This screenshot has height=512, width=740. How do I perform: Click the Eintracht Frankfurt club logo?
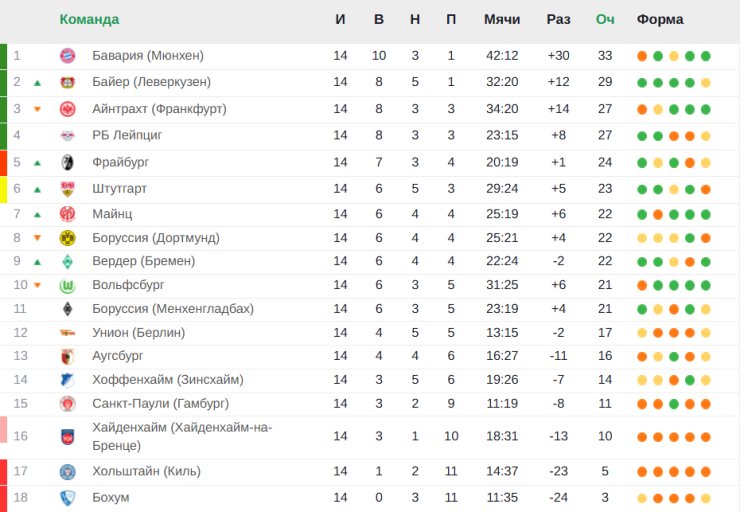point(68,109)
